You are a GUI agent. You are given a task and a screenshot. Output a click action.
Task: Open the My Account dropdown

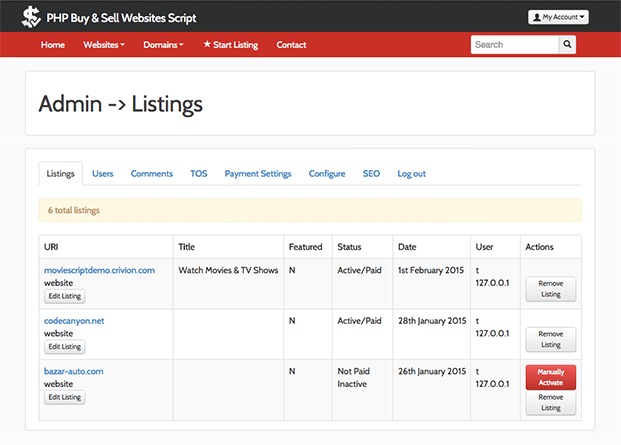(558, 17)
